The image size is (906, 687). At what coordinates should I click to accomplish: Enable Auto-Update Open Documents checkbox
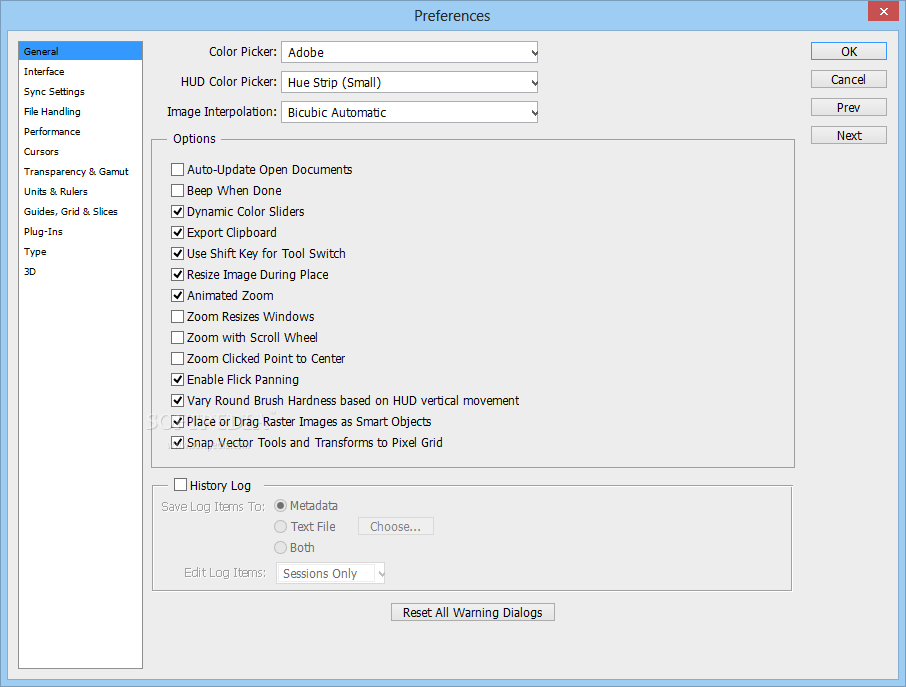(177, 170)
